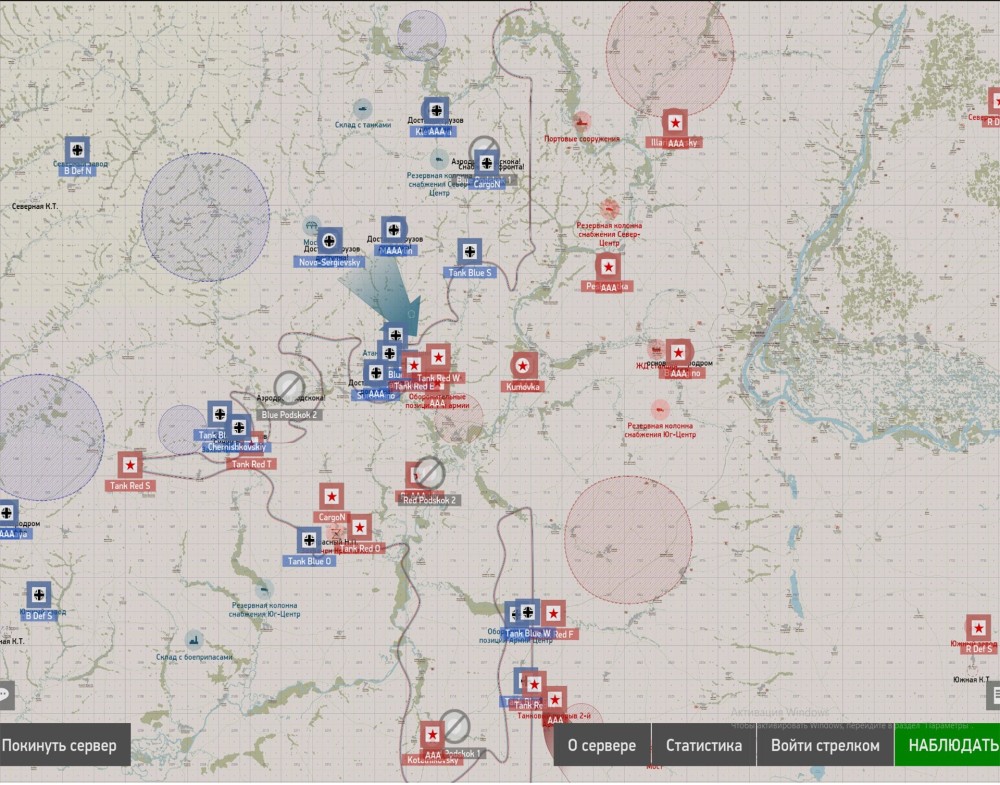Image resolution: width=1000 pixels, height=785 pixels.
Task: Click the Blue Podskok 2 label
Action: (x=289, y=415)
